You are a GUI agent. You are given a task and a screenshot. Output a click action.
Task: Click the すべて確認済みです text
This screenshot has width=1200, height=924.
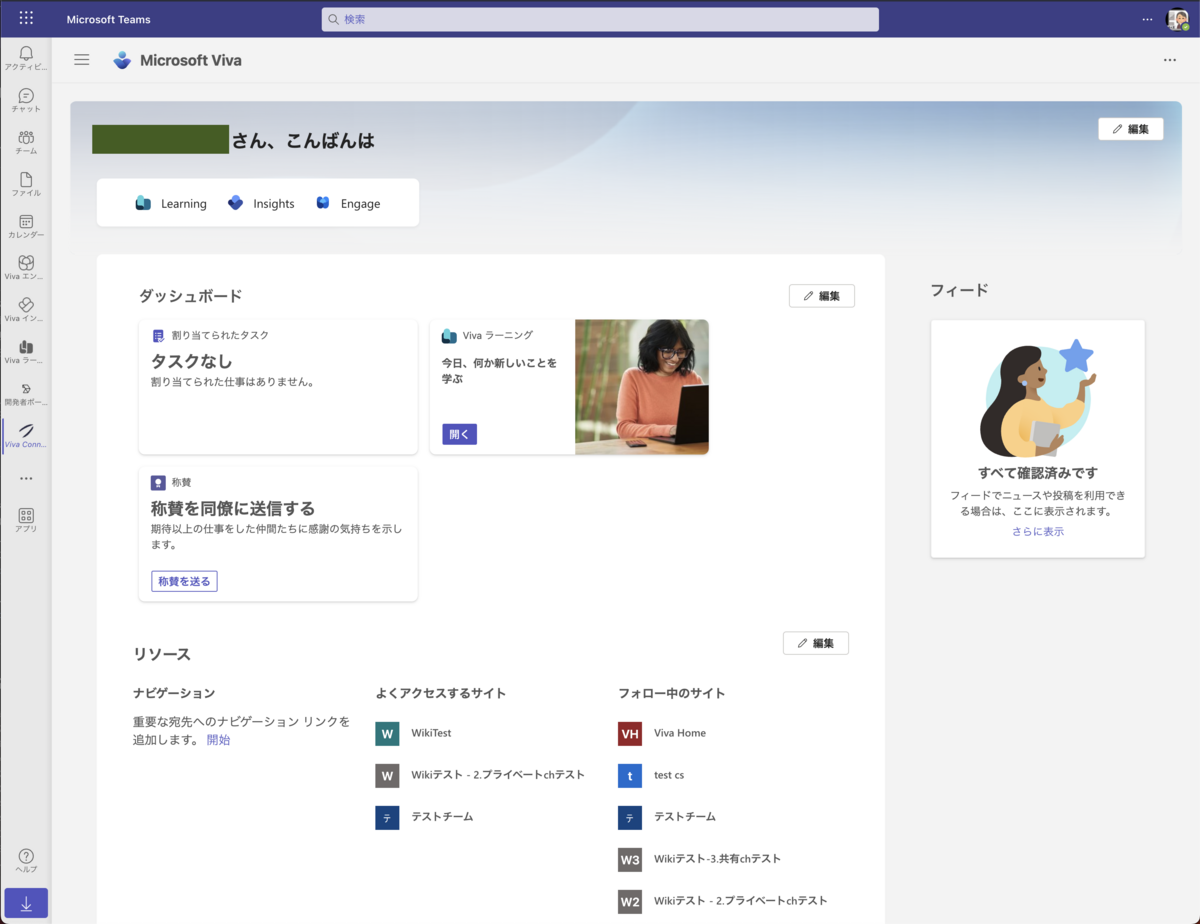coord(1037,473)
